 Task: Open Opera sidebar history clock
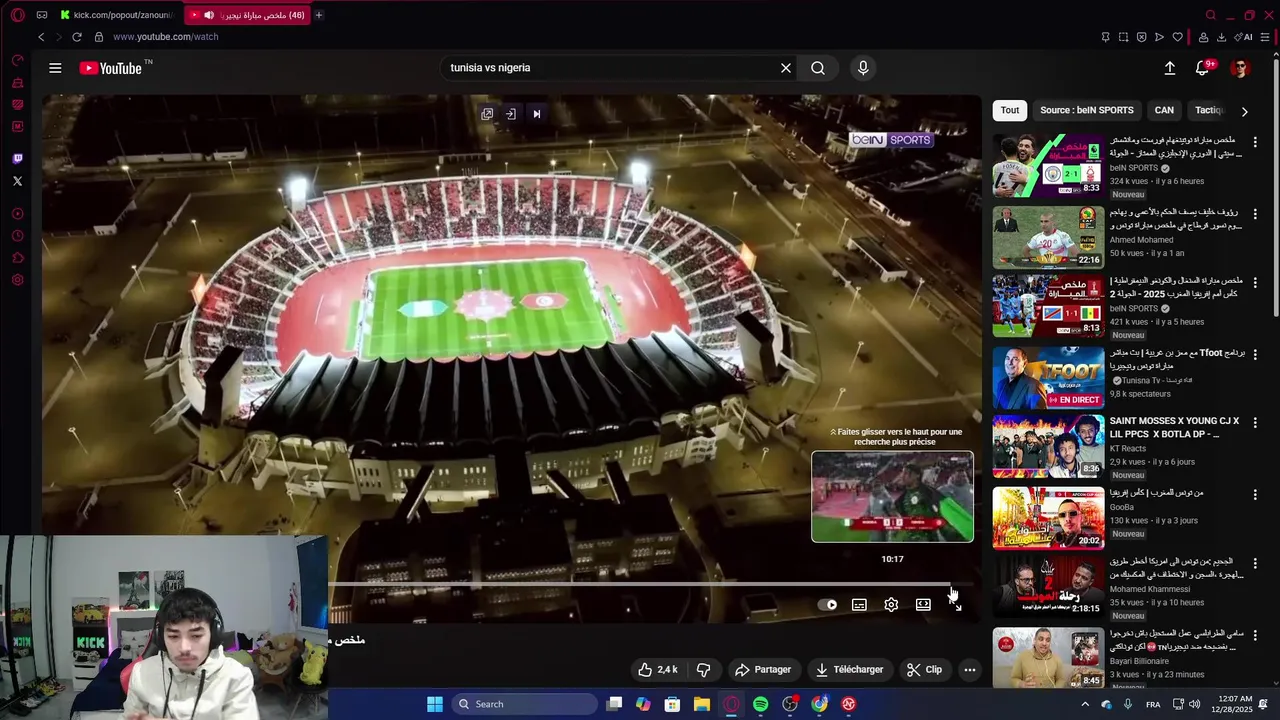point(17,236)
